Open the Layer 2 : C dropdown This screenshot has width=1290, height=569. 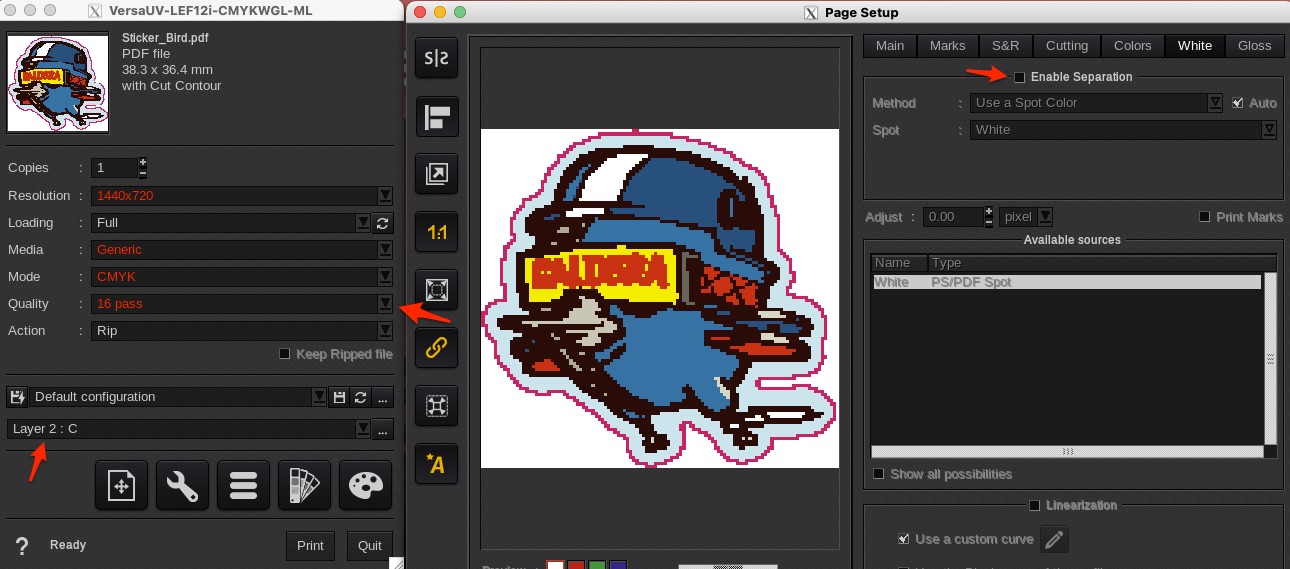(363, 429)
